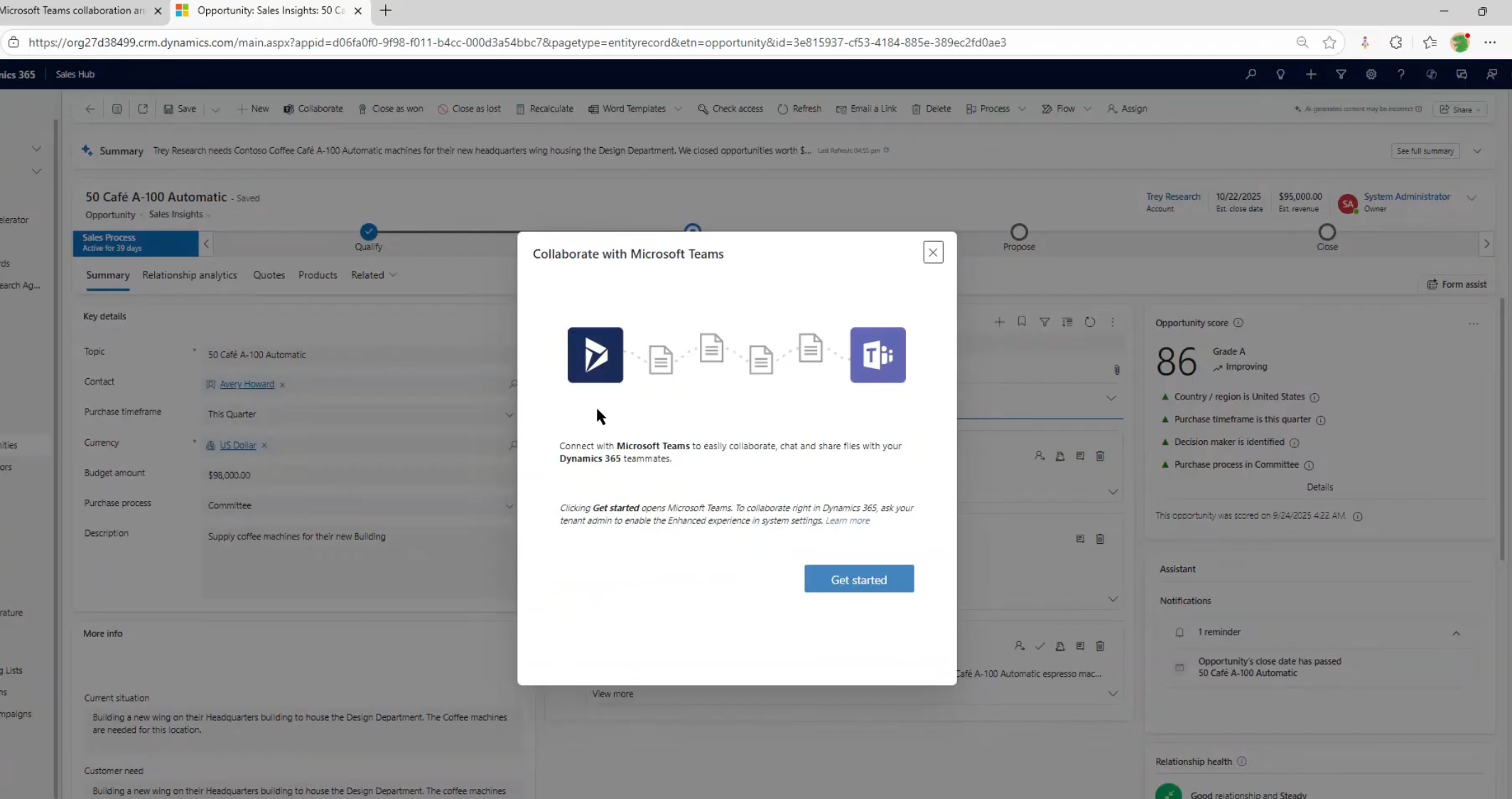Open the Help question mark icon

pos(1401,74)
